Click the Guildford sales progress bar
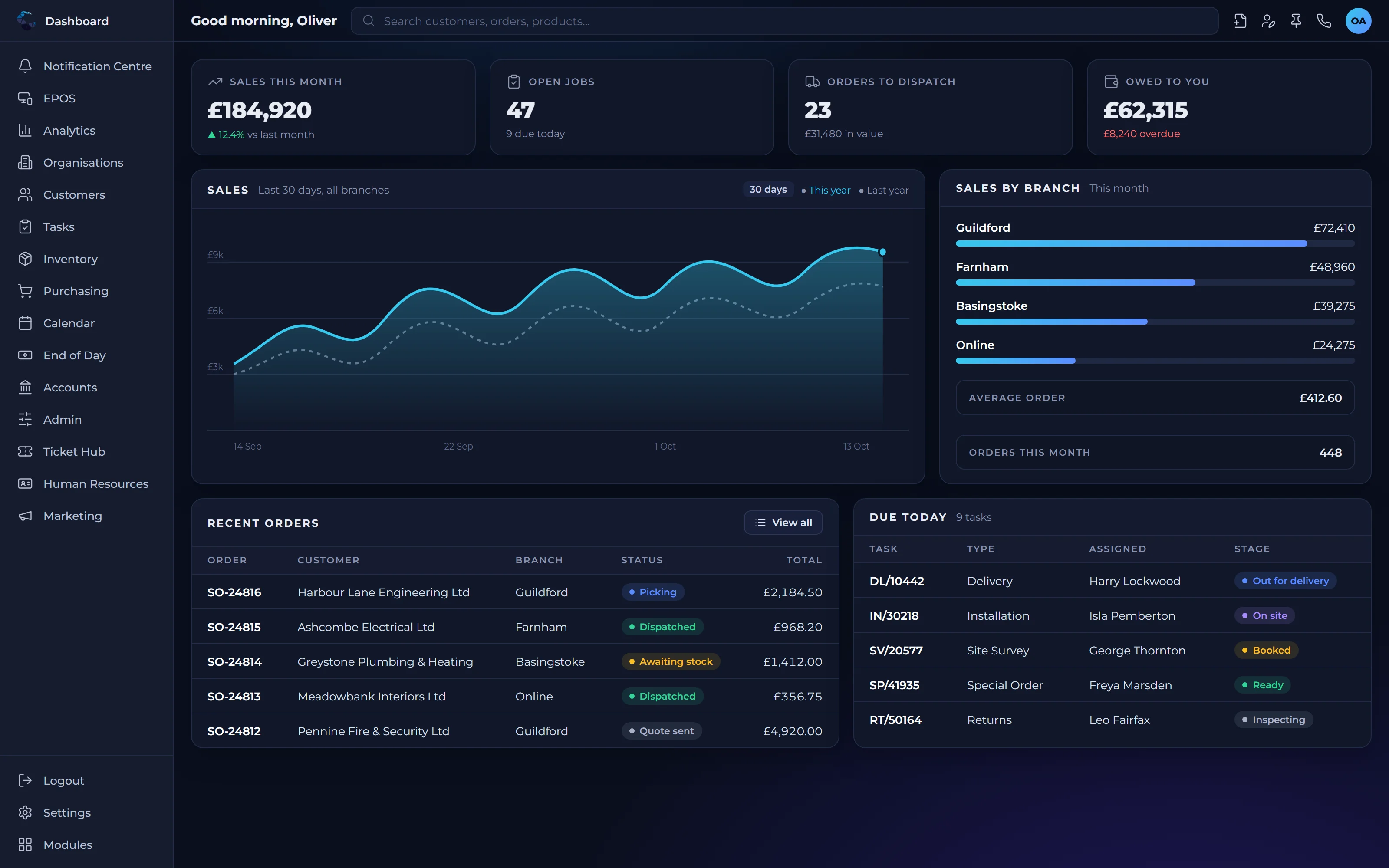This screenshot has width=1389, height=868. pos(1155,243)
